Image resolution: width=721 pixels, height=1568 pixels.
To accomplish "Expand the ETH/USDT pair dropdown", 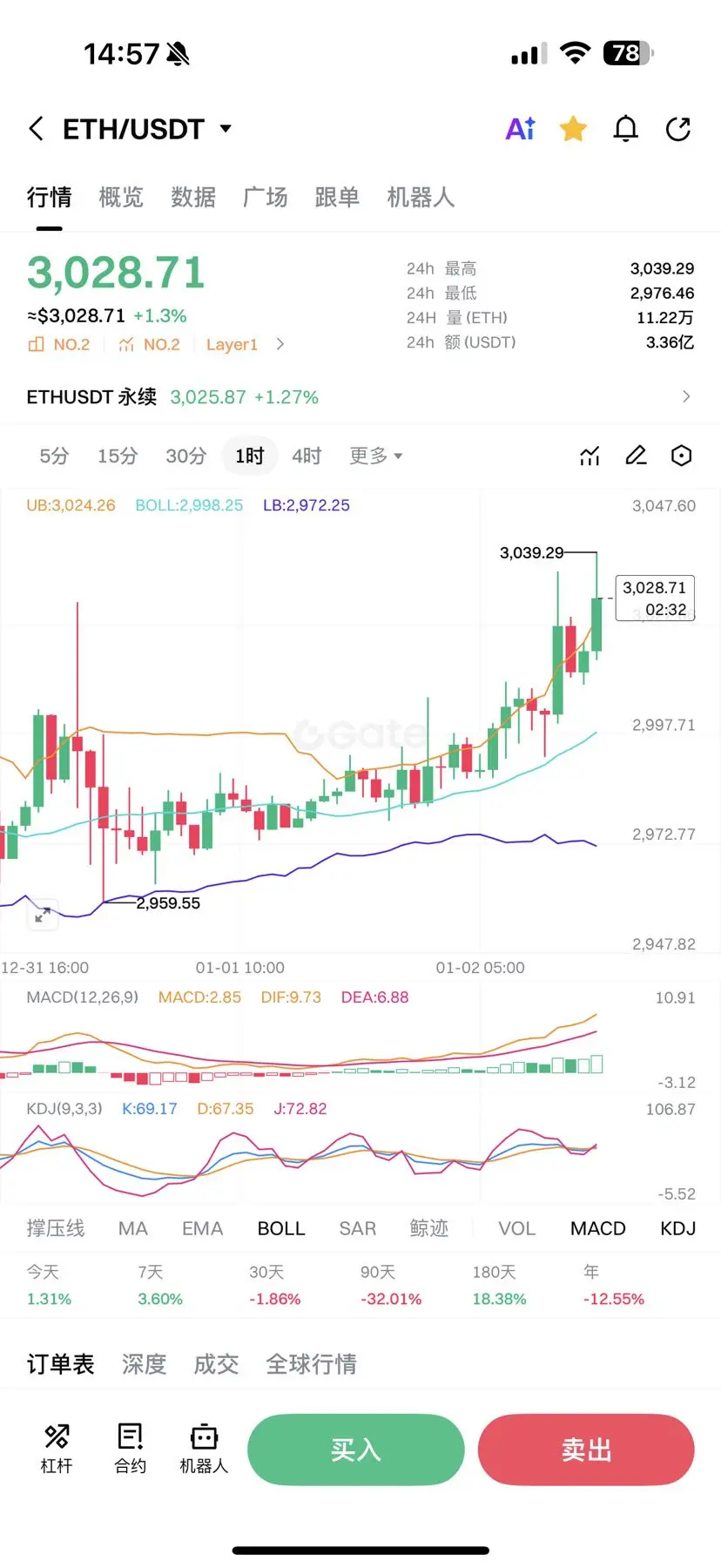I will pos(226,129).
